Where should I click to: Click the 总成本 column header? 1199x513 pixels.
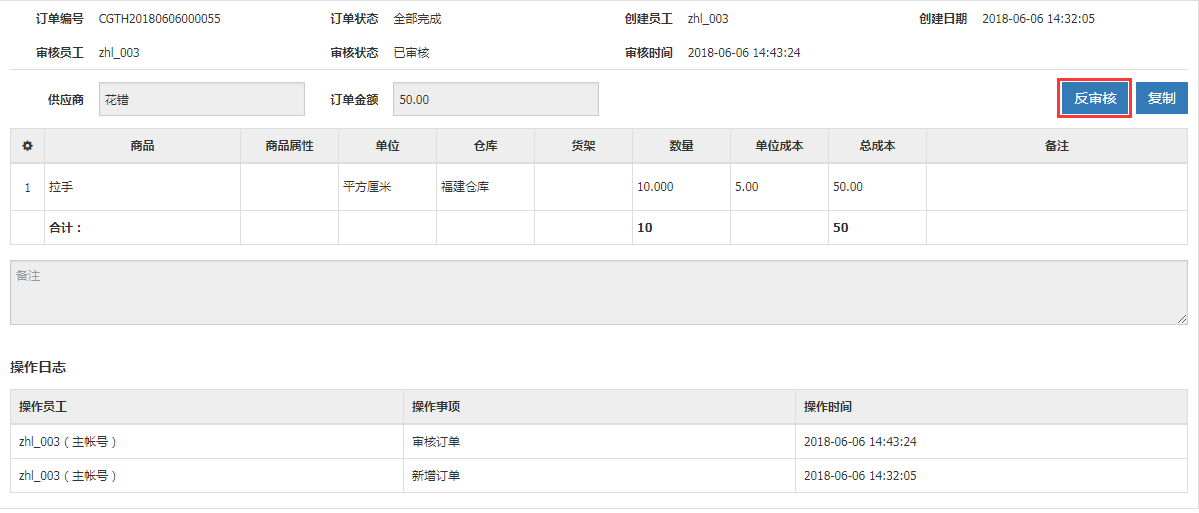tap(876, 145)
